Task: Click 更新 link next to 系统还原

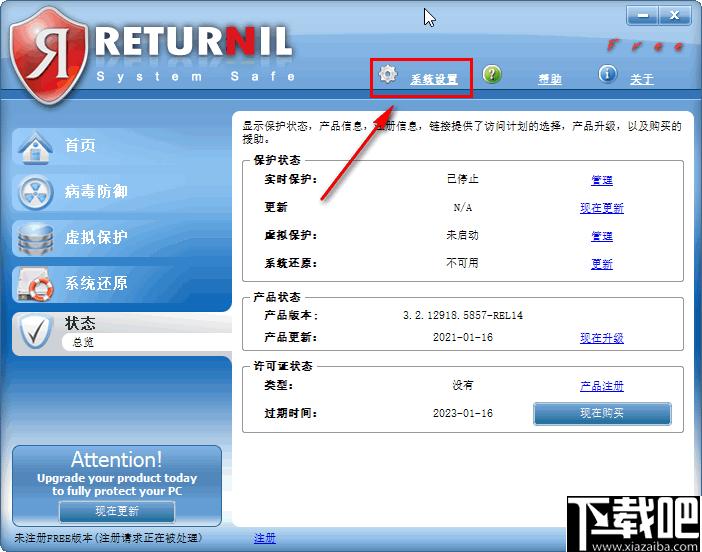Action: click(x=602, y=264)
